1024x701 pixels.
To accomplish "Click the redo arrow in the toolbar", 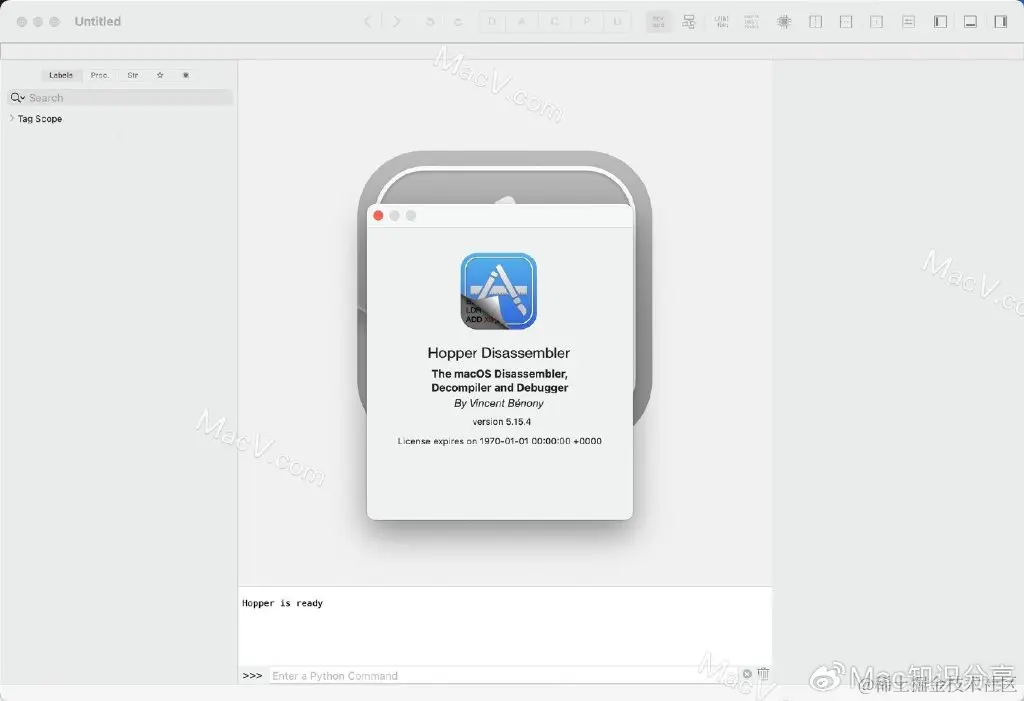I will pos(458,22).
